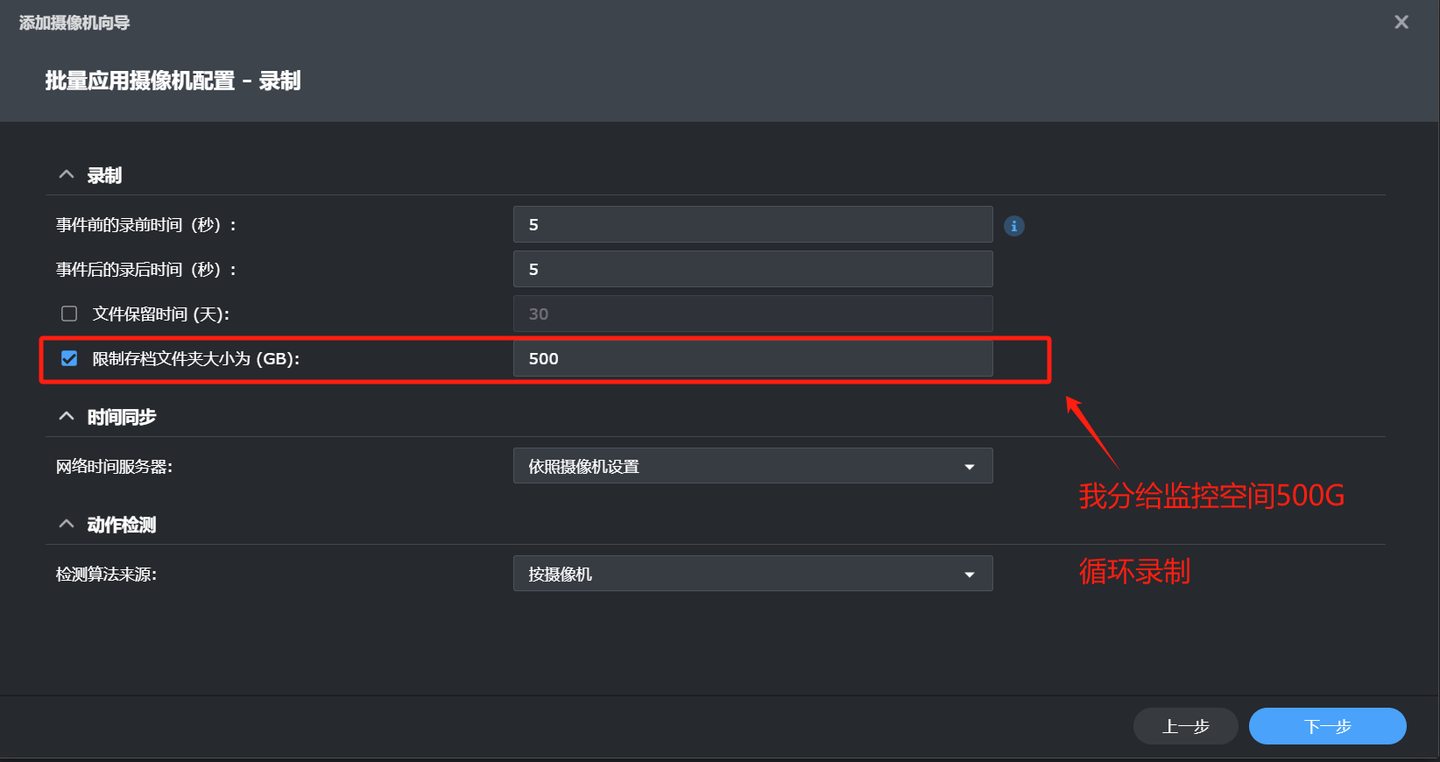Click the 时间同步 section header label
1440x762 pixels.
[x=121, y=417]
